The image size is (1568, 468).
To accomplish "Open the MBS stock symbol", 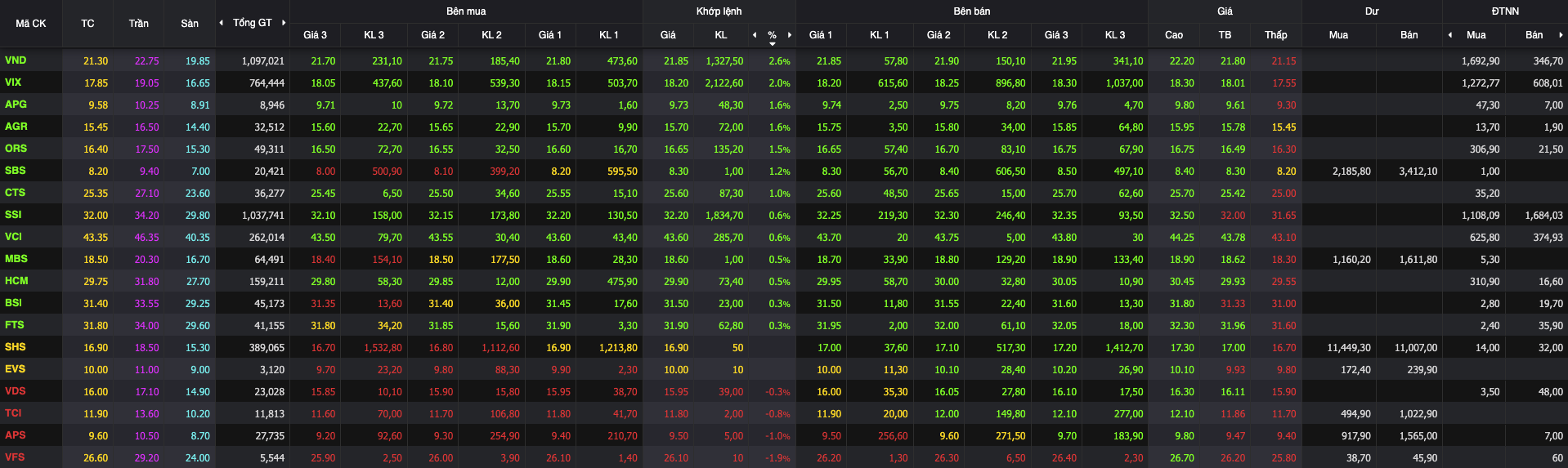I will [x=16, y=259].
